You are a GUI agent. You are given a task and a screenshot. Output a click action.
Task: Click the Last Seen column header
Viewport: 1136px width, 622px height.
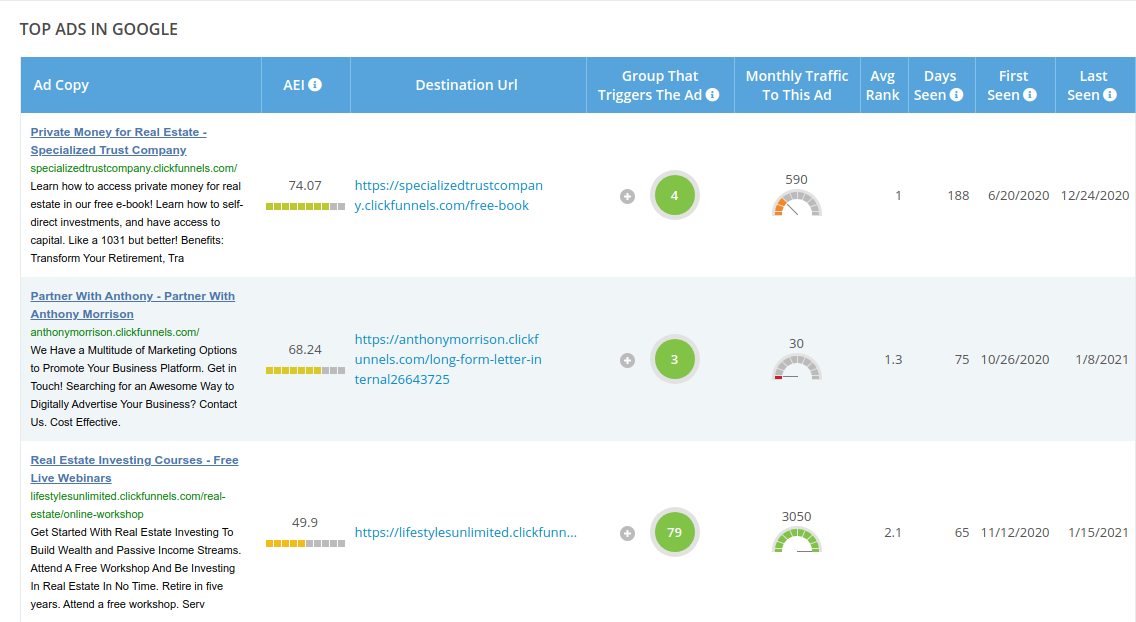click(1093, 85)
